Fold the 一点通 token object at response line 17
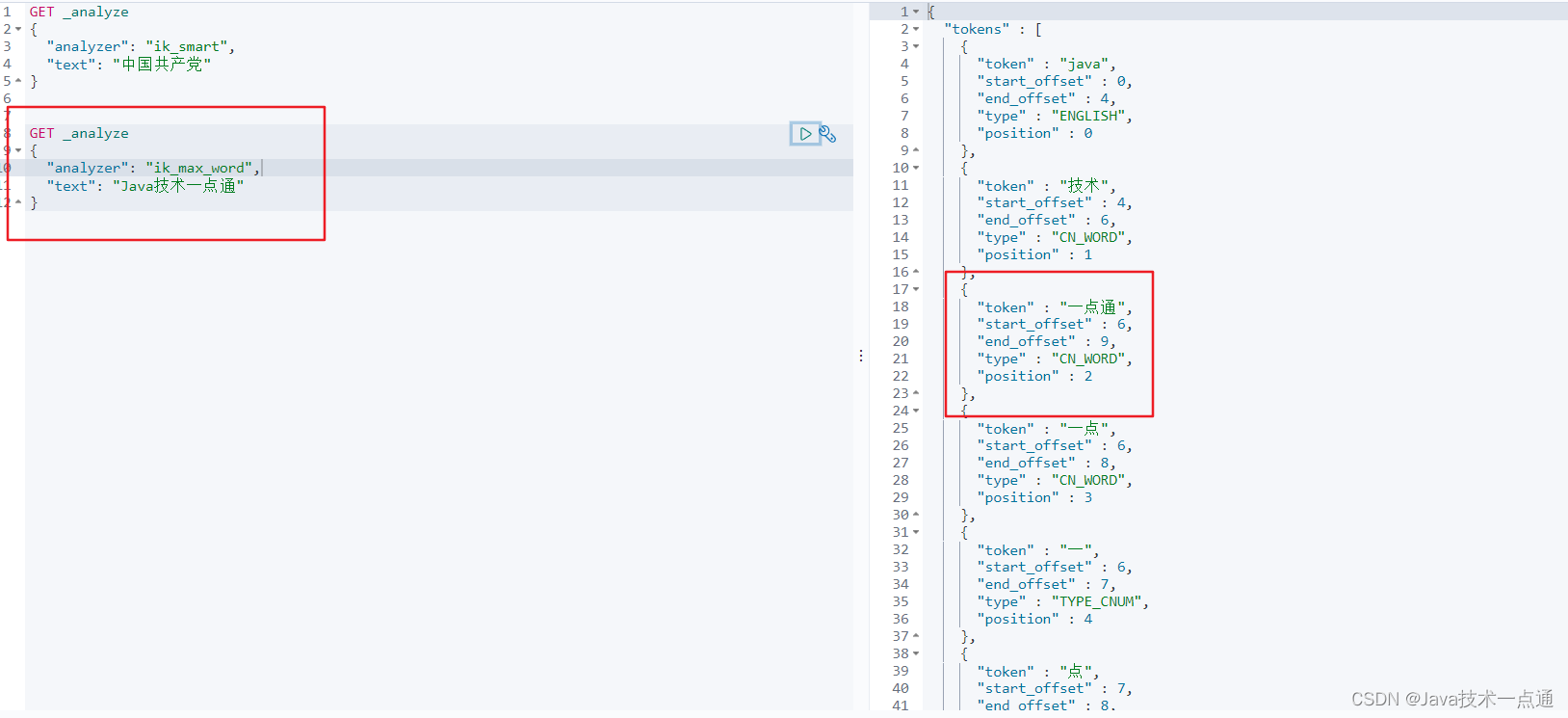Viewport: 1568px width, 718px height. pyautogui.click(x=916, y=289)
